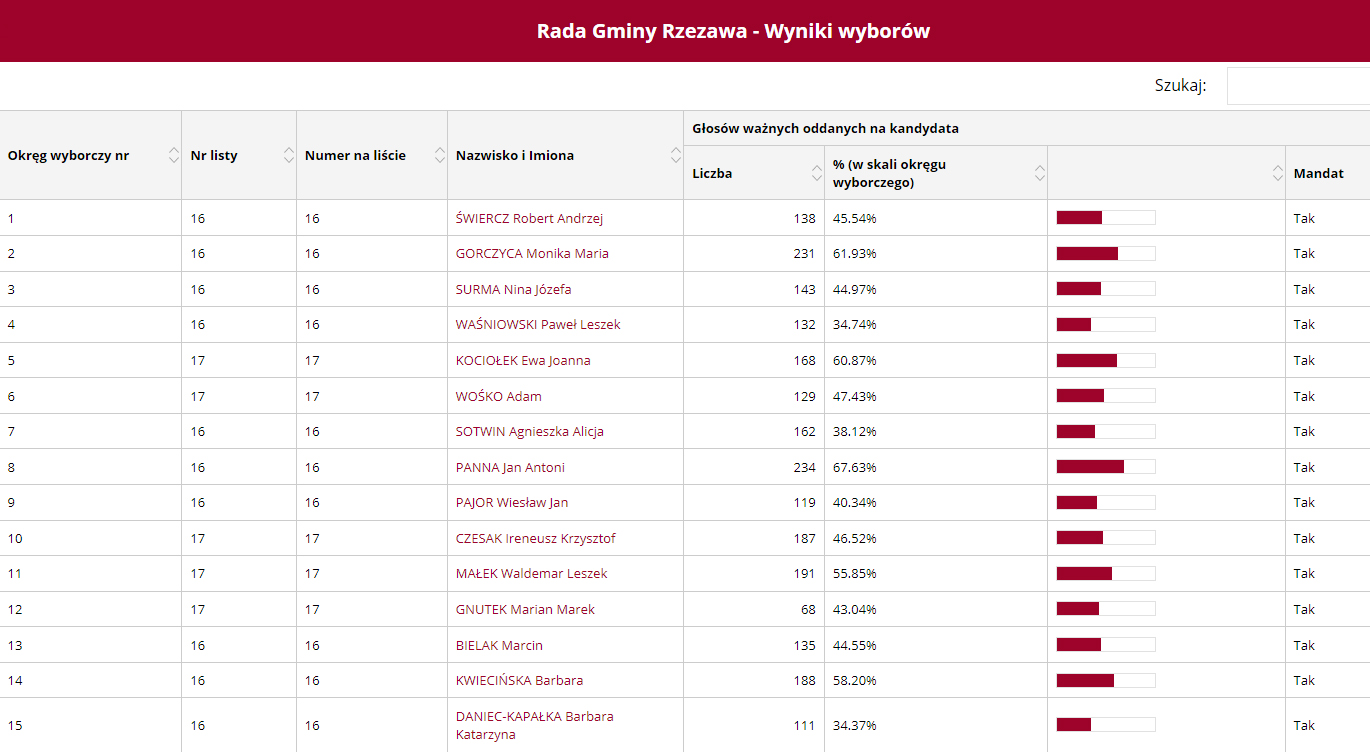The height and width of the screenshot is (752, 1370).
Task: Open candidate ŚWIERCZ Robert Andrzej
Action: [x=529, y=218]
